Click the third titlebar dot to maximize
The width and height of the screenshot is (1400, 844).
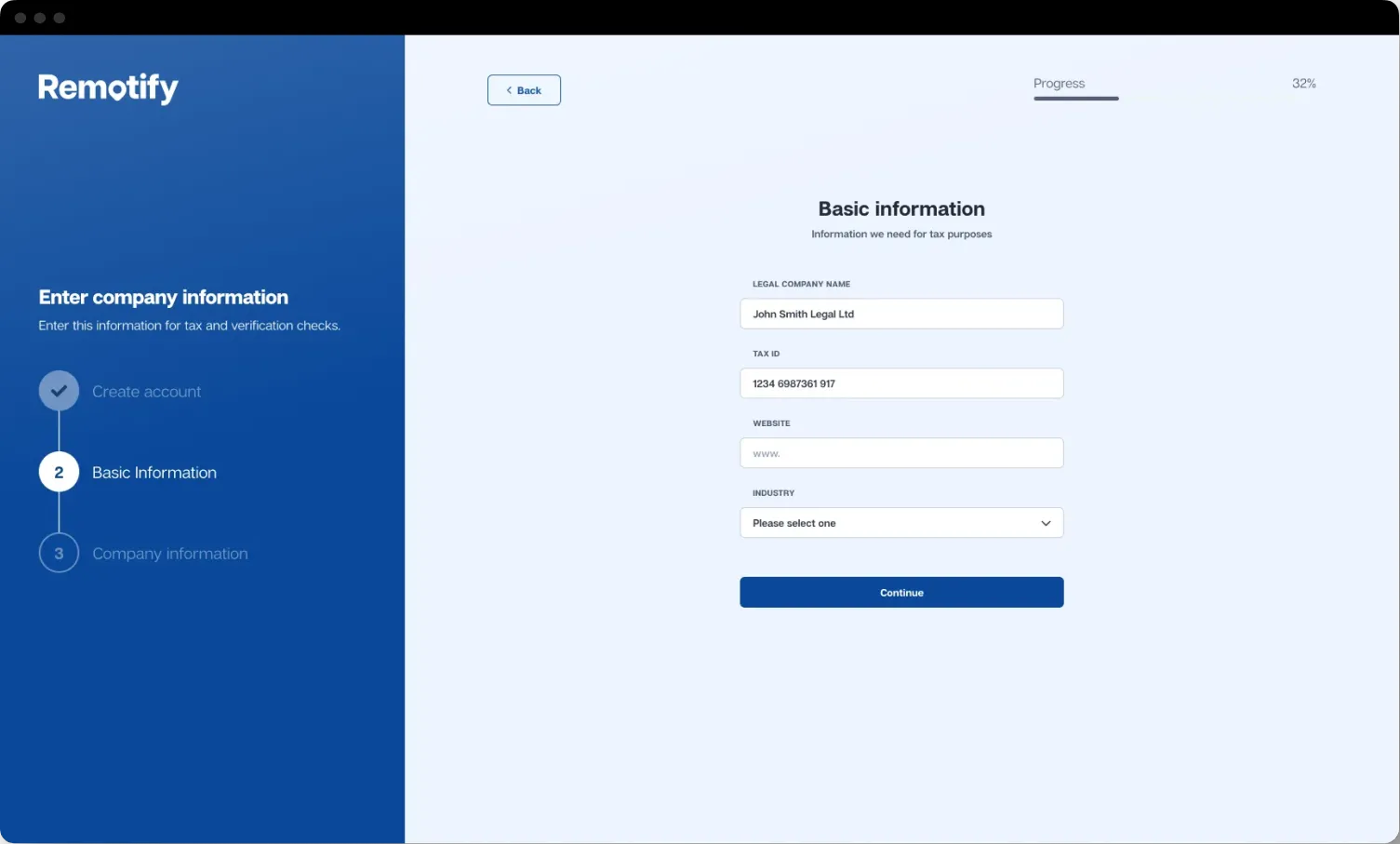pos(60,18)
